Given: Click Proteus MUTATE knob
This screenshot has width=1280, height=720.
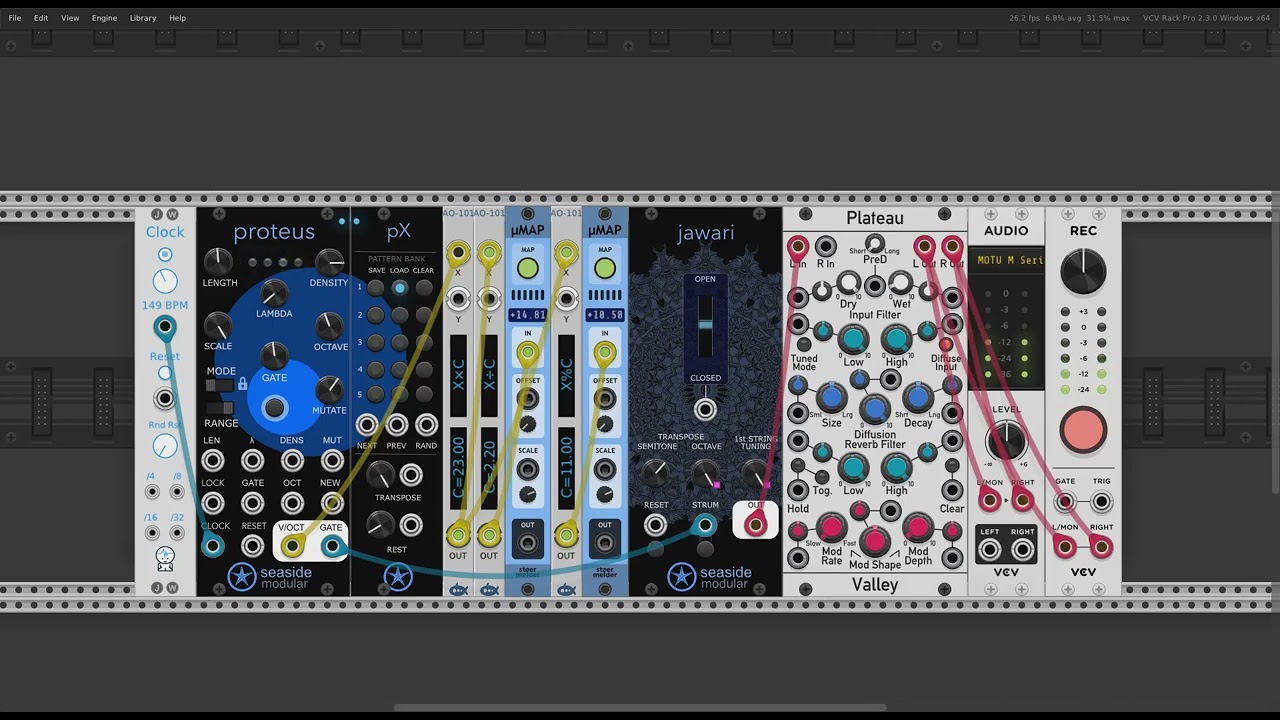Looking at the screenshot, I should pyautogui.click(x=329, y=389).
